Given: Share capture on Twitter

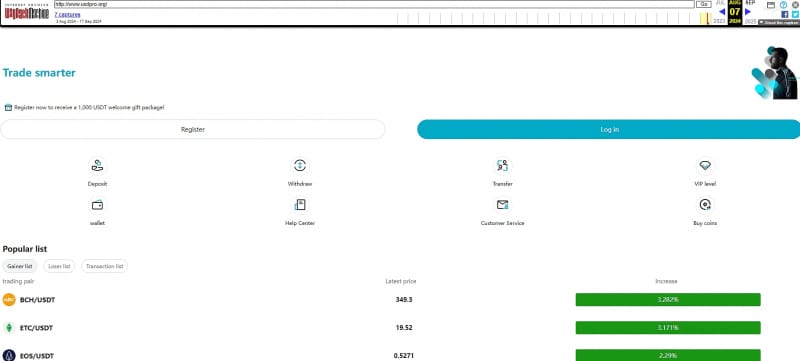Looking at the screenshot, I should 795,14.
